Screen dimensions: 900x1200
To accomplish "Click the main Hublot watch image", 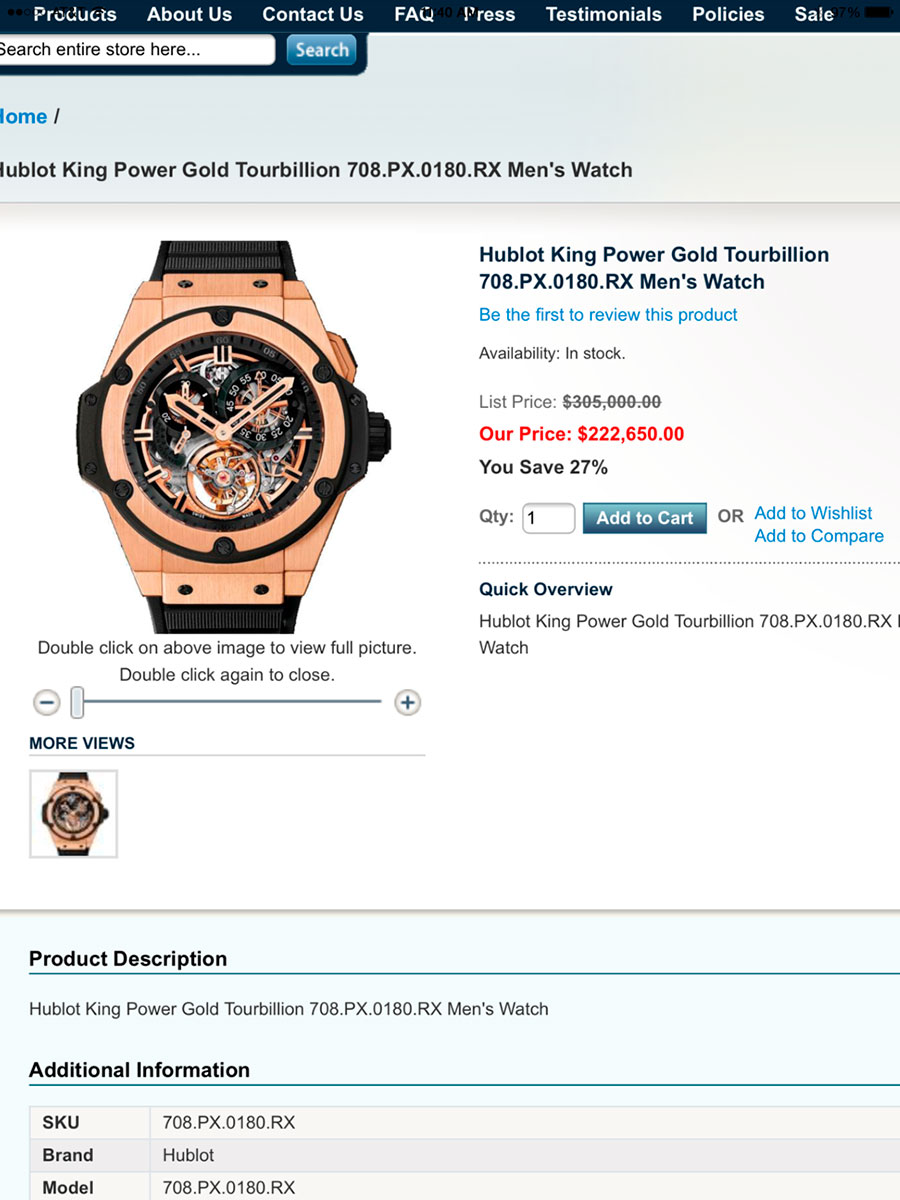I will click(231, 435).
